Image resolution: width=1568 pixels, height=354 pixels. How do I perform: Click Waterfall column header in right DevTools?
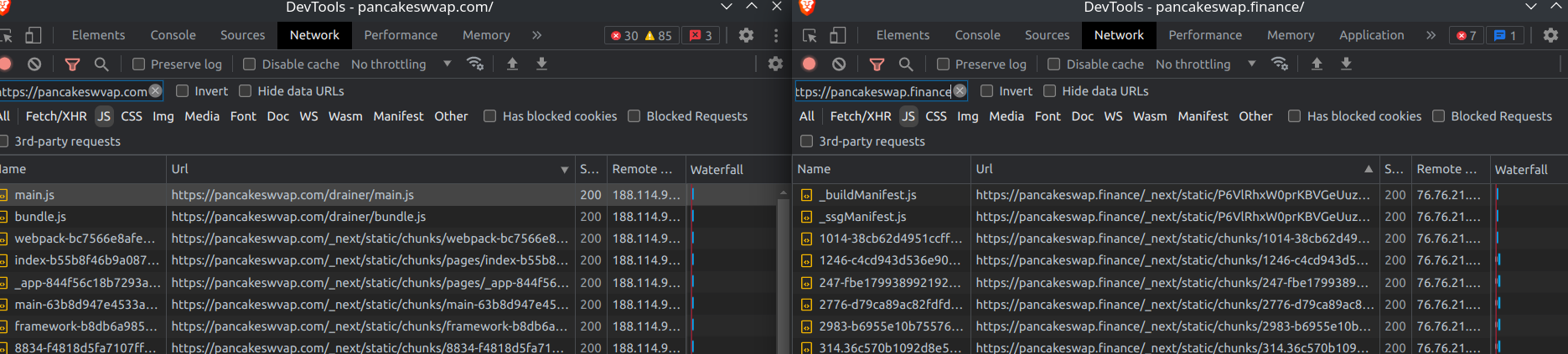coord(1529,169)
